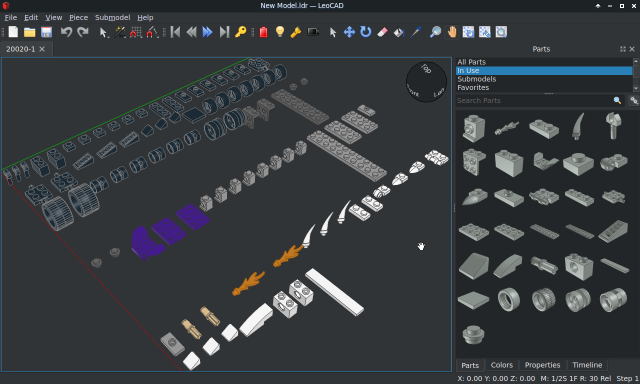Select the Move tool cross arrows
The width and height of the screenshot is (640, 384).
click(349, 32)
